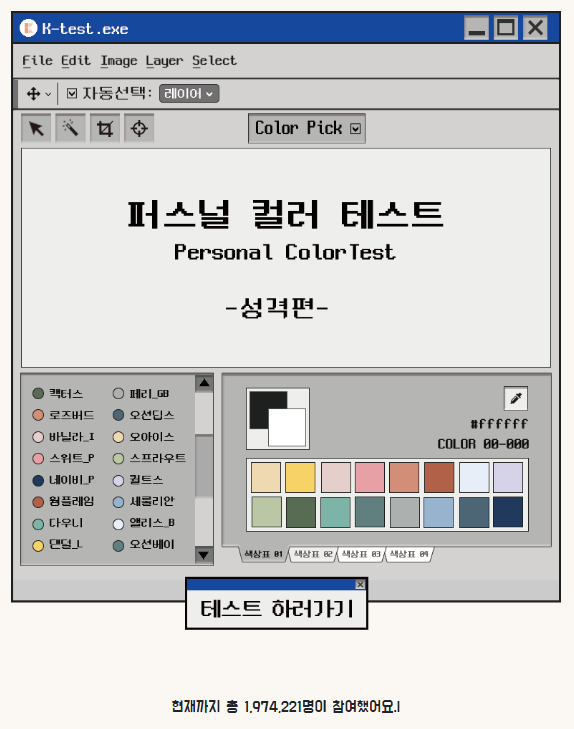Click the K-test app logo in title bar
This screenshot has height=729, width=574.
pyautogui.click(x=28, y=28)
